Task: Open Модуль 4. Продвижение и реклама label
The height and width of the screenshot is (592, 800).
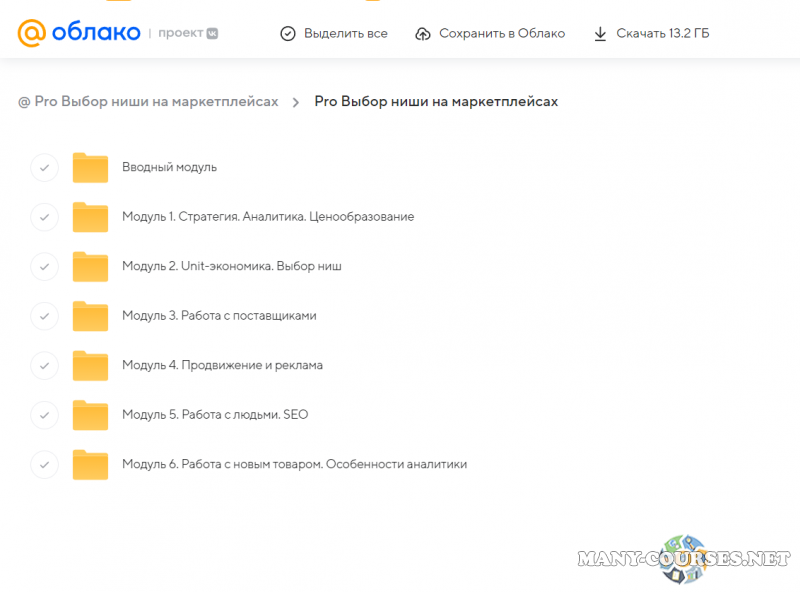Action: (222, 366)
